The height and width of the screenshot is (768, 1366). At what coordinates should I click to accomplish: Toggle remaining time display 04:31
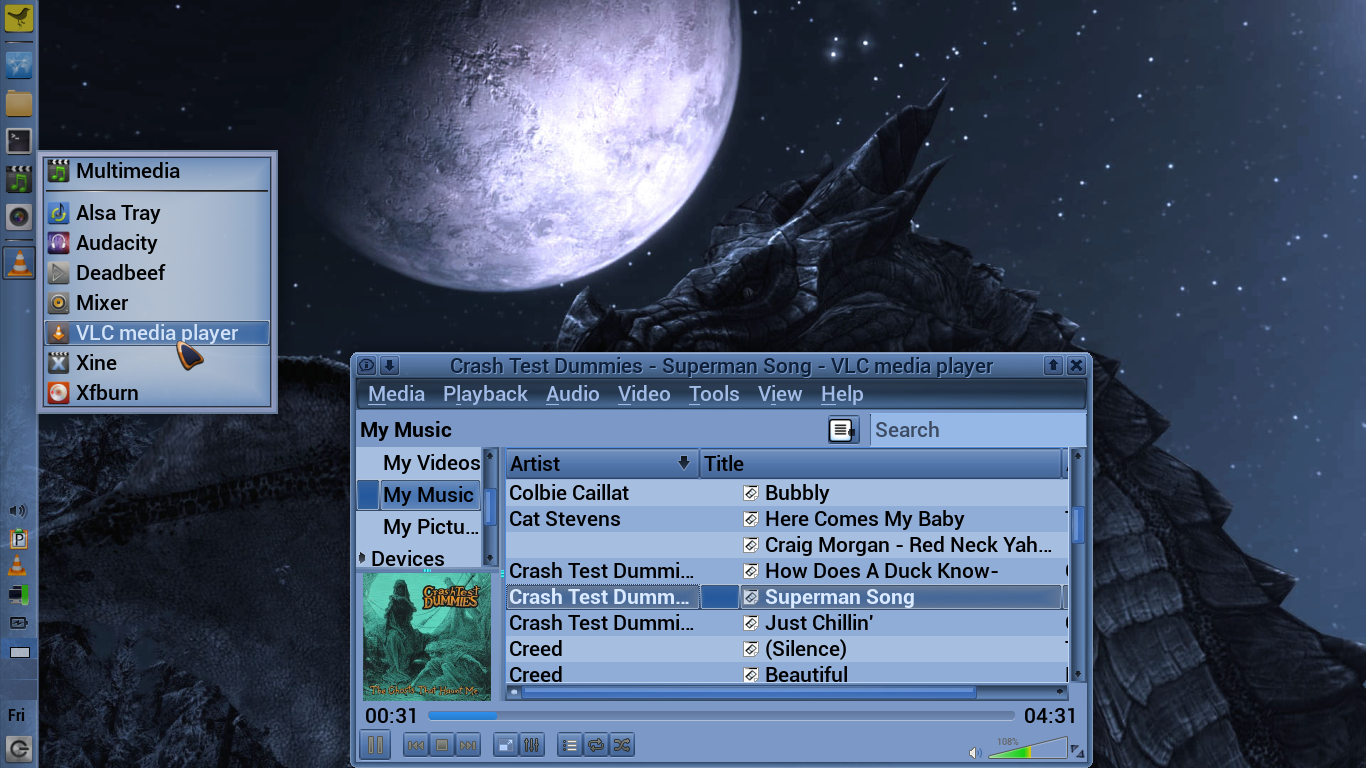pyautogui.click(x=1050, y=716)
